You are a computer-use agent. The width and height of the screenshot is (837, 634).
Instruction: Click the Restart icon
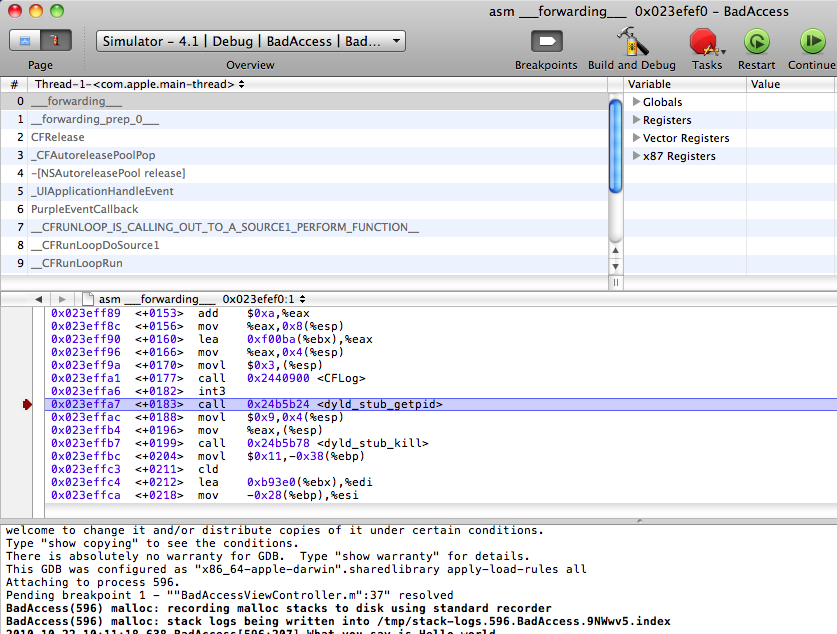(x=757, y=42)
